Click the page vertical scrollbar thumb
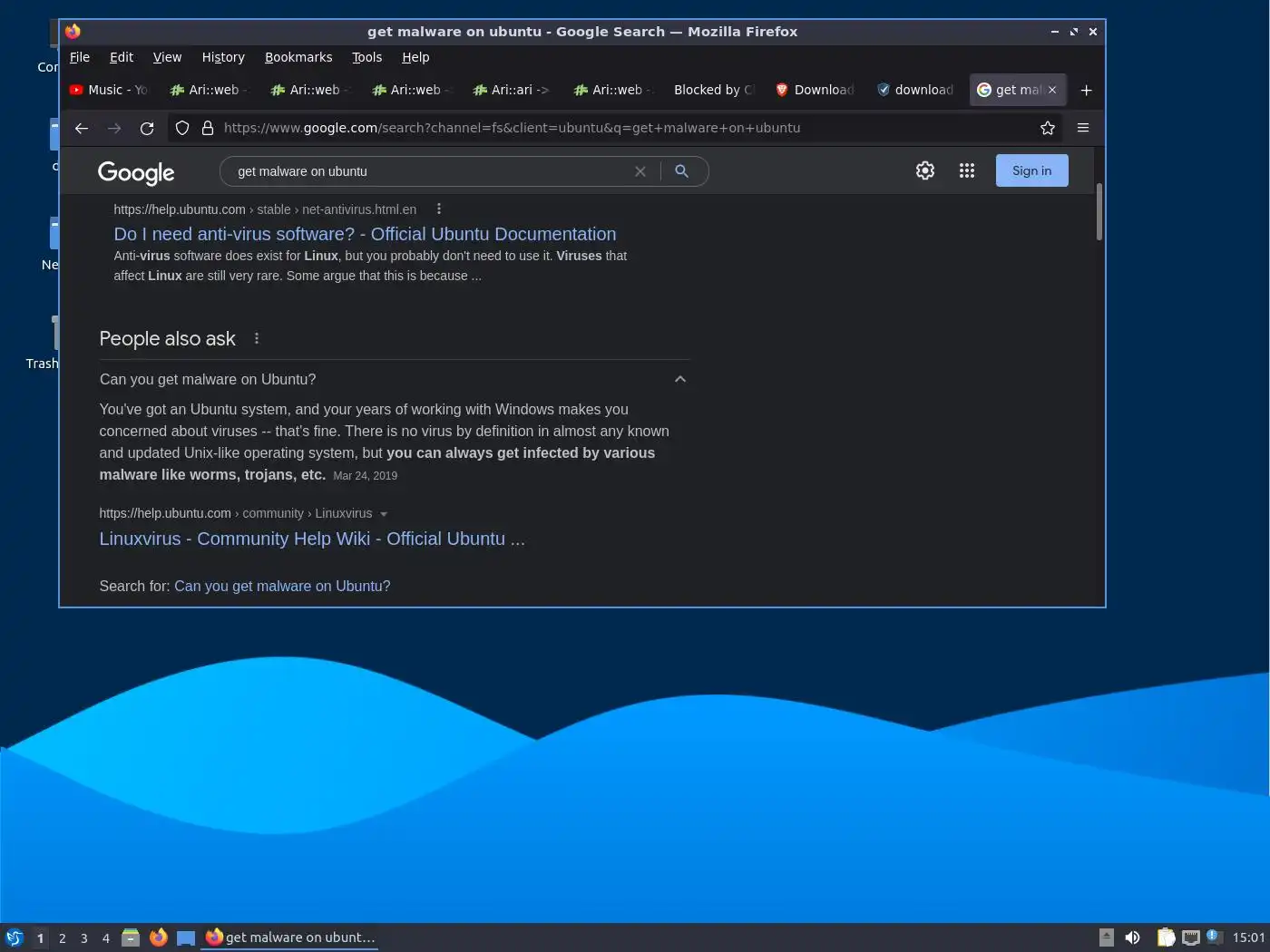The height and width of the screenshot is (952, 1270). click(1099, 211)
